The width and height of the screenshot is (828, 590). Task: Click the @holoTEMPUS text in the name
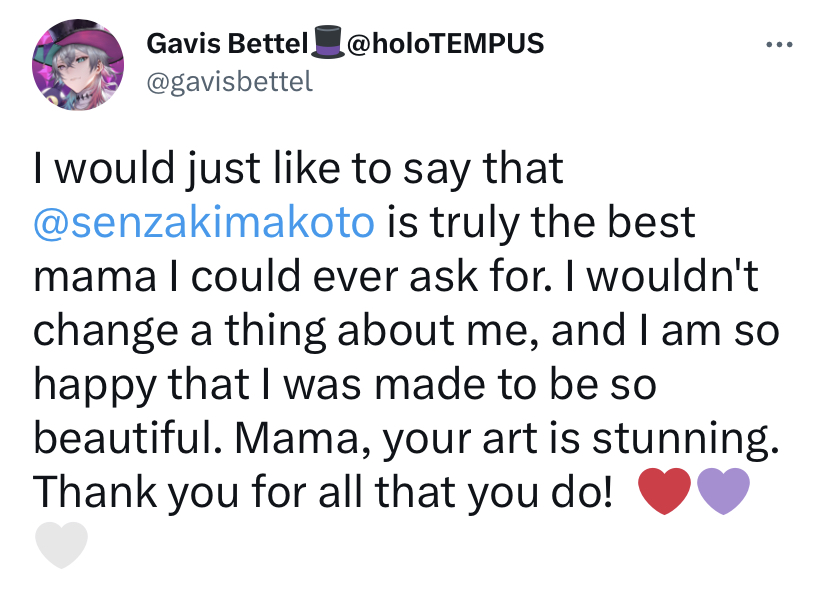[x=443, y=43]
